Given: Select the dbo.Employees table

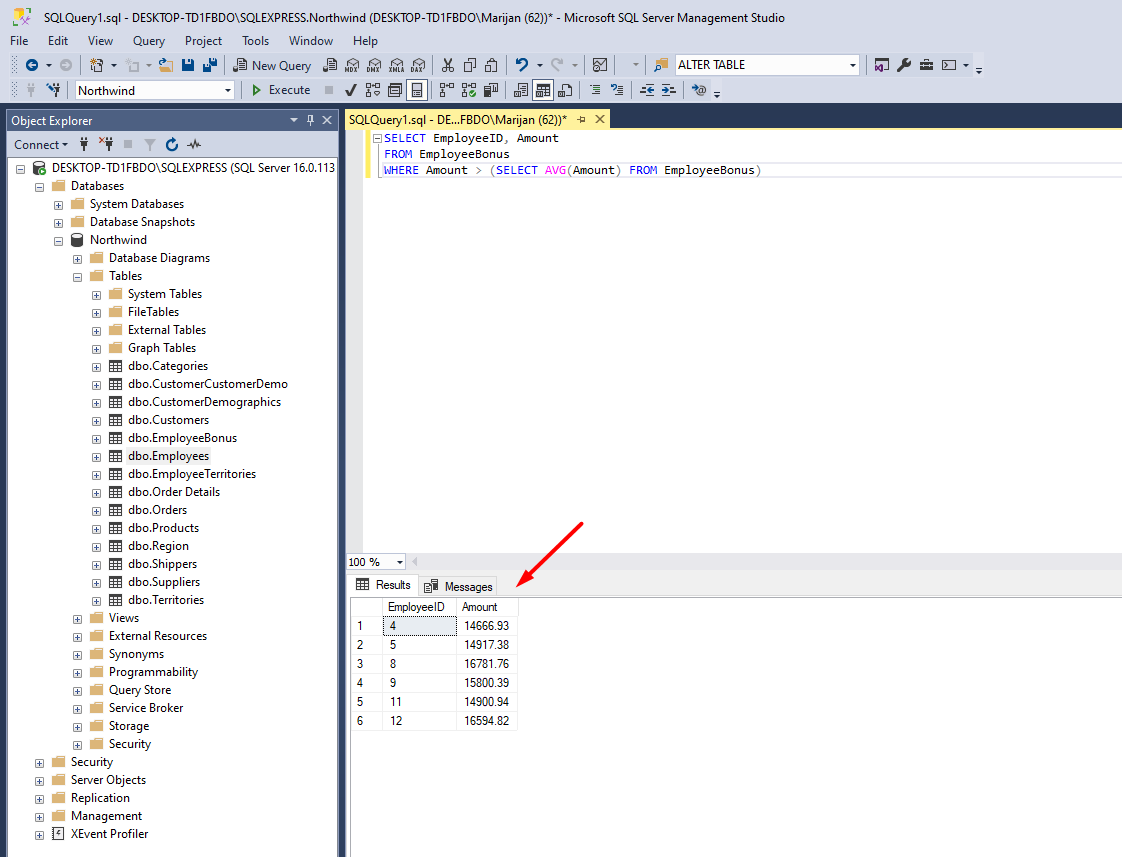Looking at the screenshot, I should pyautogui.click(x=168, y=456).
